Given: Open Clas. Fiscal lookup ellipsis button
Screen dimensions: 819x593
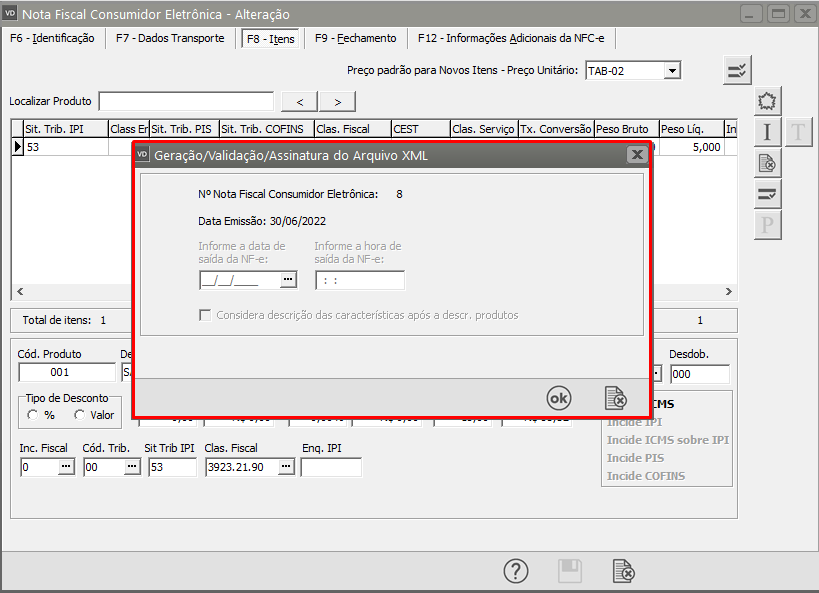Looking at the screenshot, I should tap(286, 467).
